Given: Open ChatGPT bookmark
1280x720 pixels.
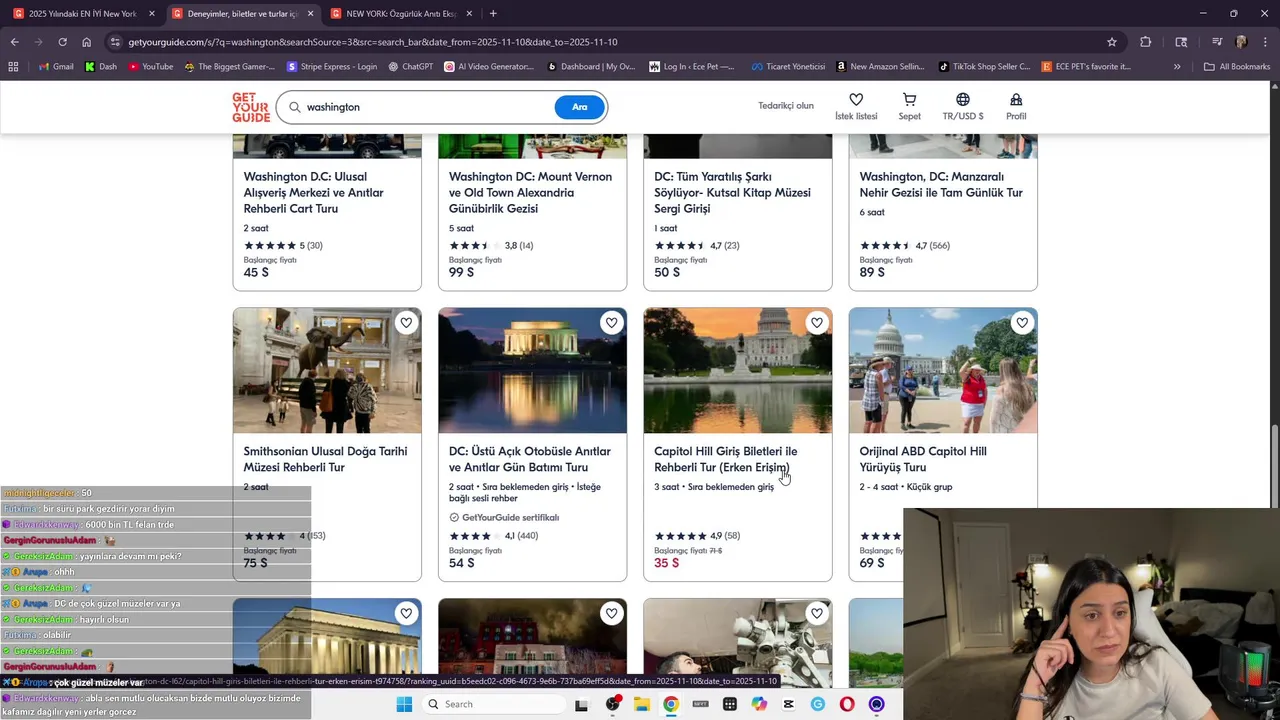Looking at the screenshot, I should coord(410,67).
